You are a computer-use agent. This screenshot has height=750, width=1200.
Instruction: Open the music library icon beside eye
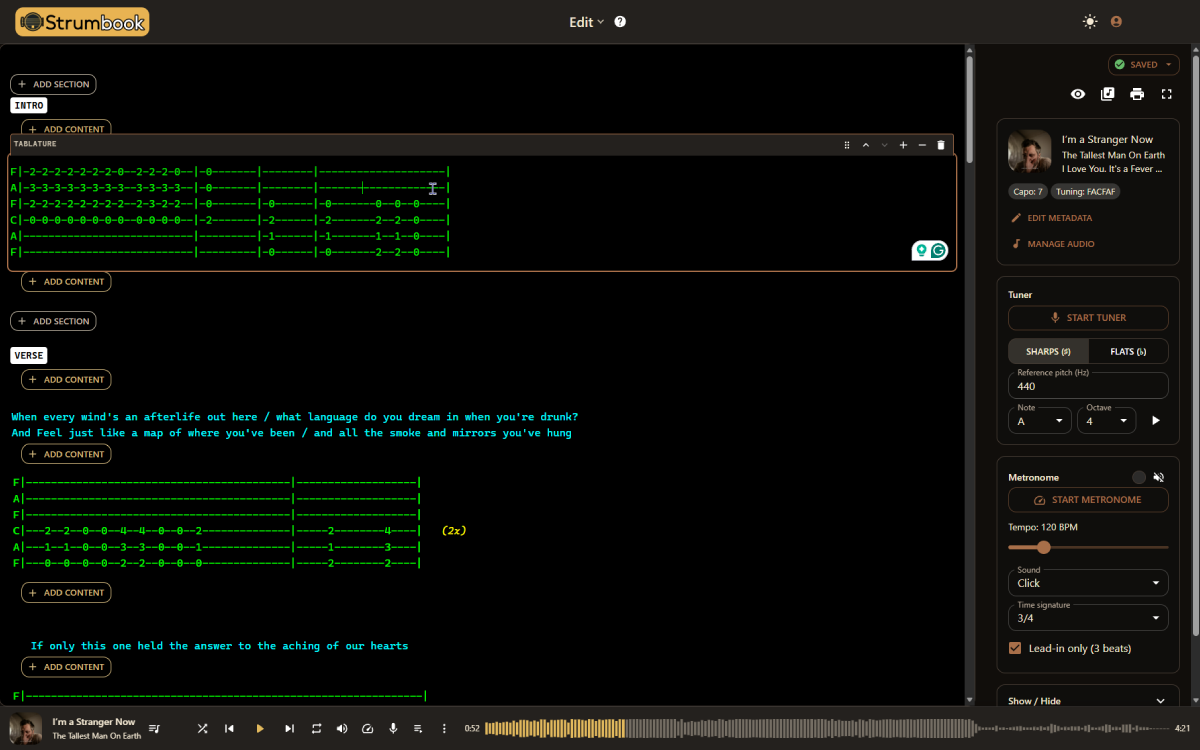pyautogui.click(x=1107, y=94)
